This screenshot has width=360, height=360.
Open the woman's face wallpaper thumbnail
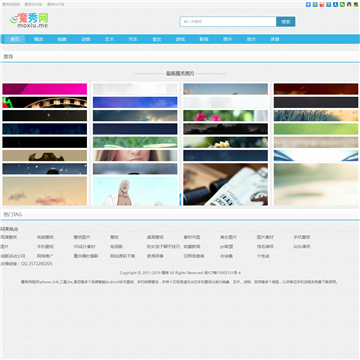135,156
